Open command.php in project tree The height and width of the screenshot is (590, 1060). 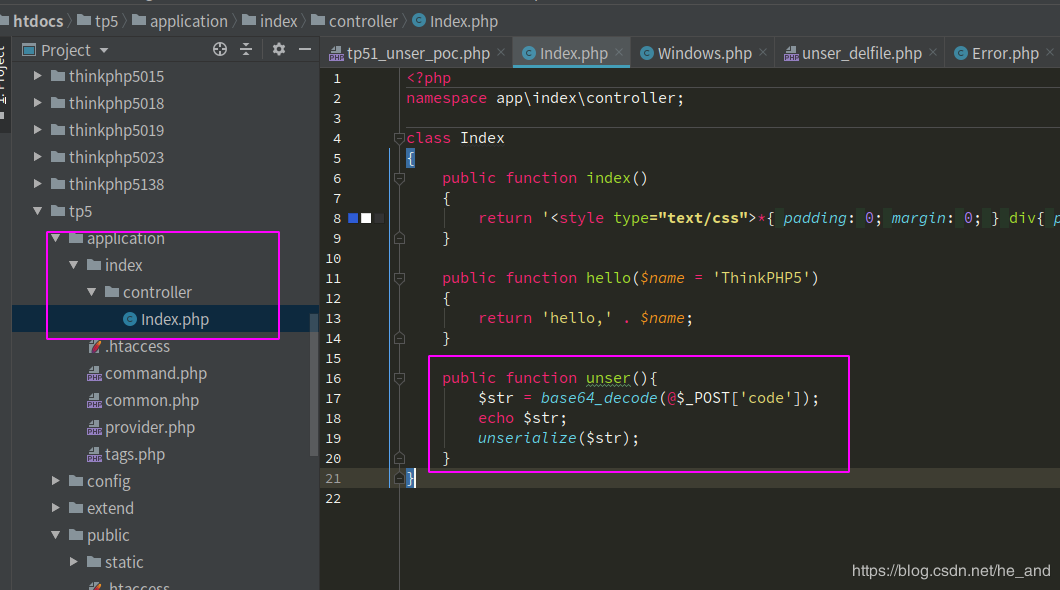pyautogui.click(x=155, y=374)
